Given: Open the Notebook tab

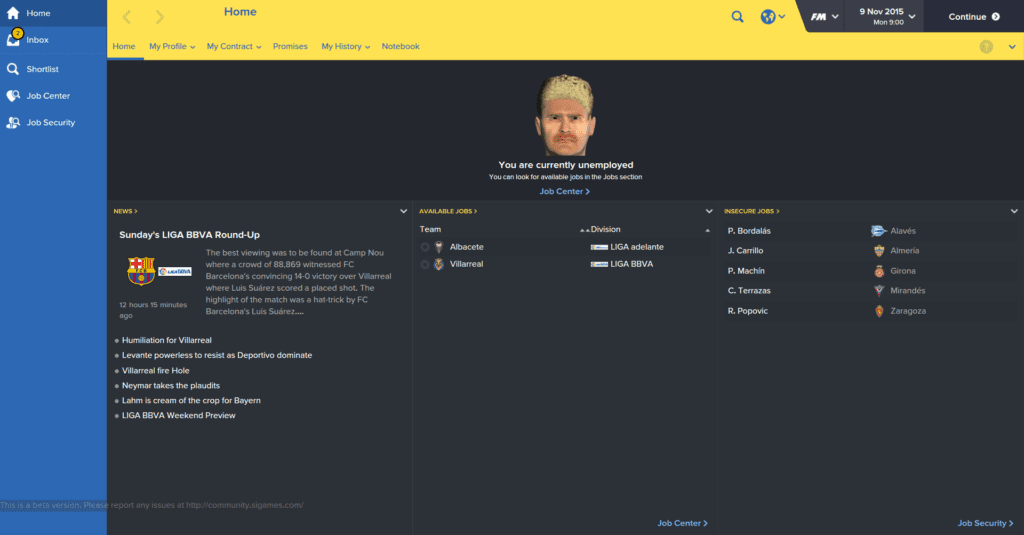Looking at the screenshot, I should tap(400, 46).
